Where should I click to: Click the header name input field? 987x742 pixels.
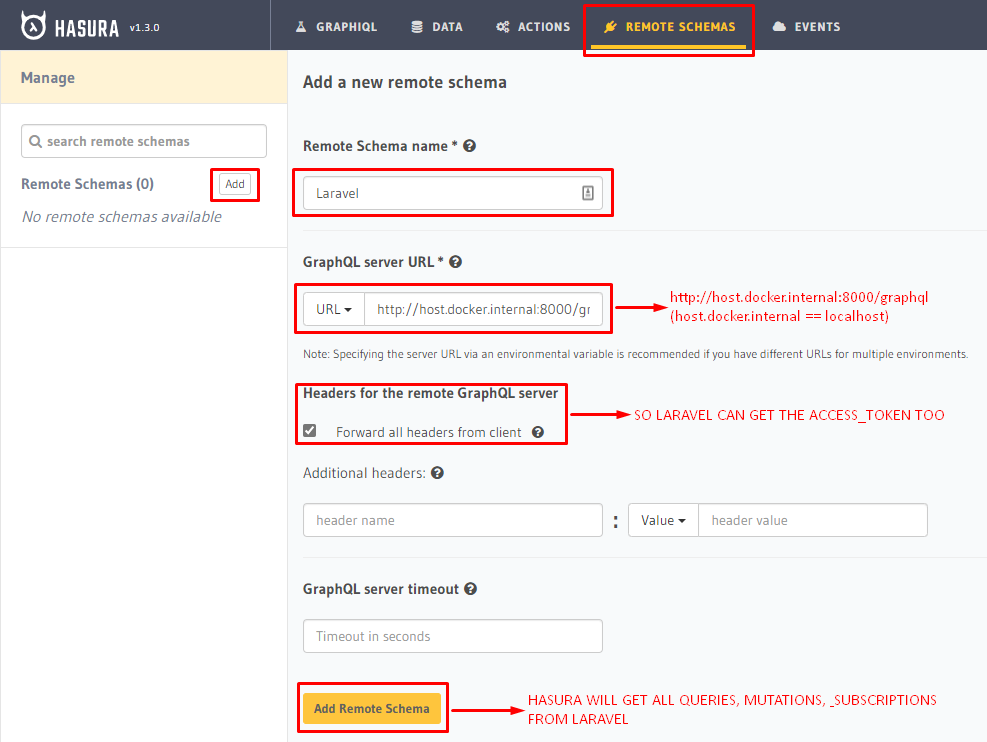[453, 520]
